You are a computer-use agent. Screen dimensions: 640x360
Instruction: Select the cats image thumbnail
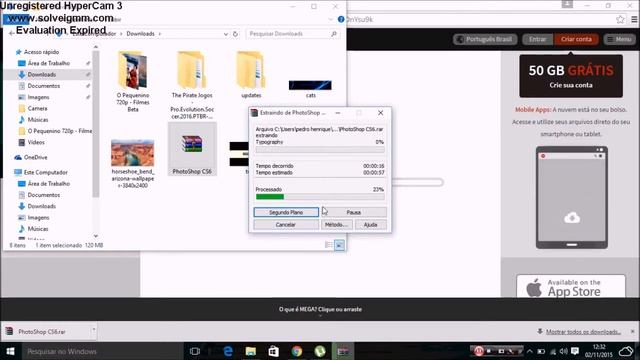click(x=310, y=89)
